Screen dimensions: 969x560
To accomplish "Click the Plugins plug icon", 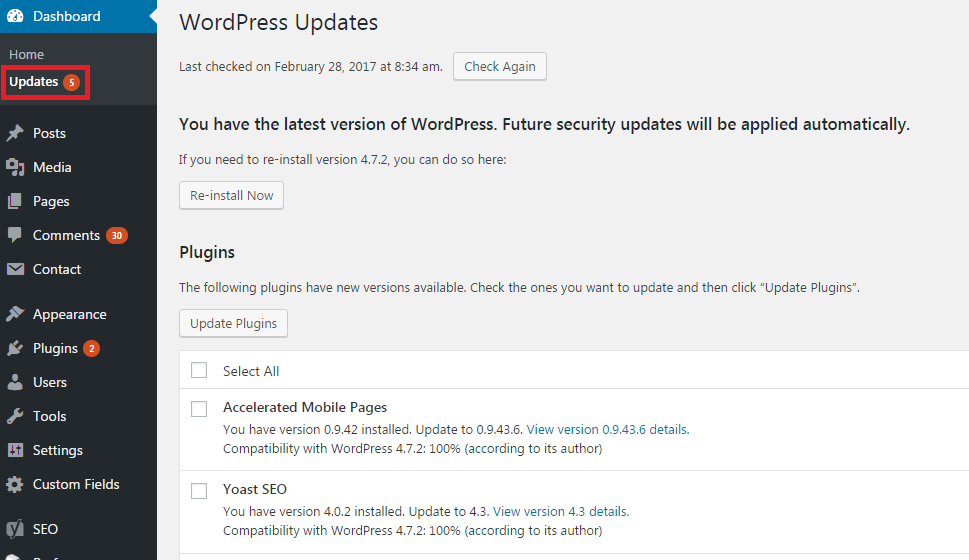I will coord(15,348).
